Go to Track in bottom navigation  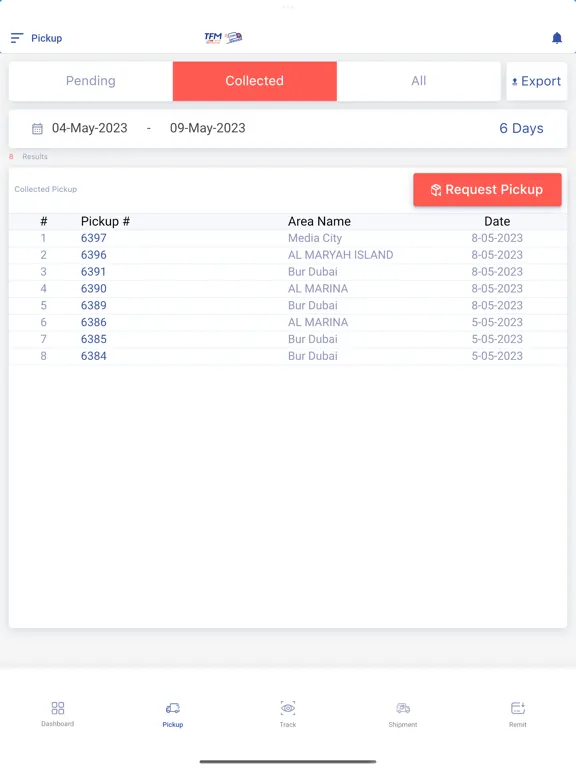pos(288,715)
